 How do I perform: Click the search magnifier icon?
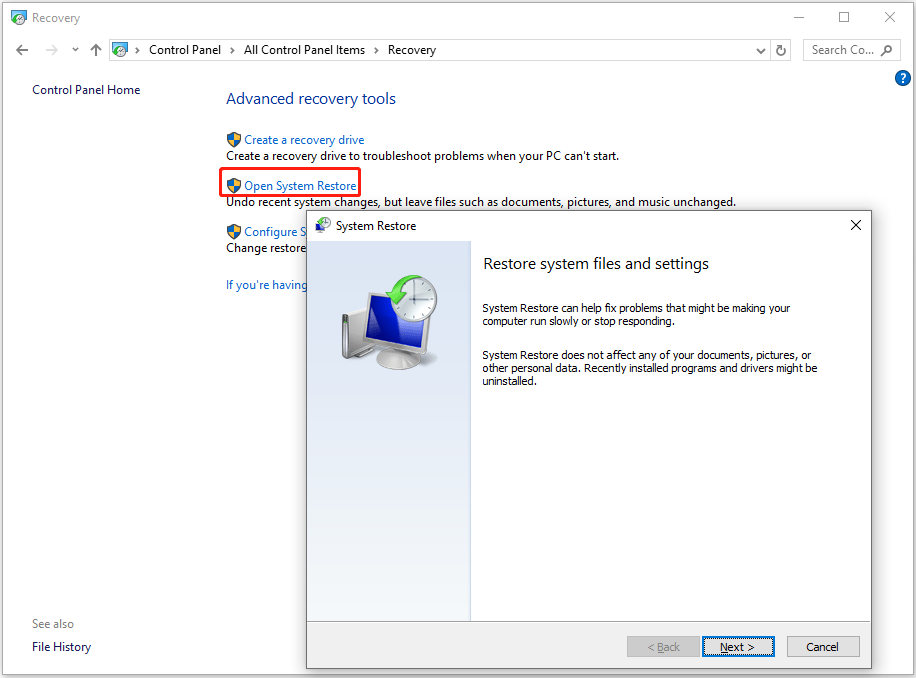coord(888,49)
